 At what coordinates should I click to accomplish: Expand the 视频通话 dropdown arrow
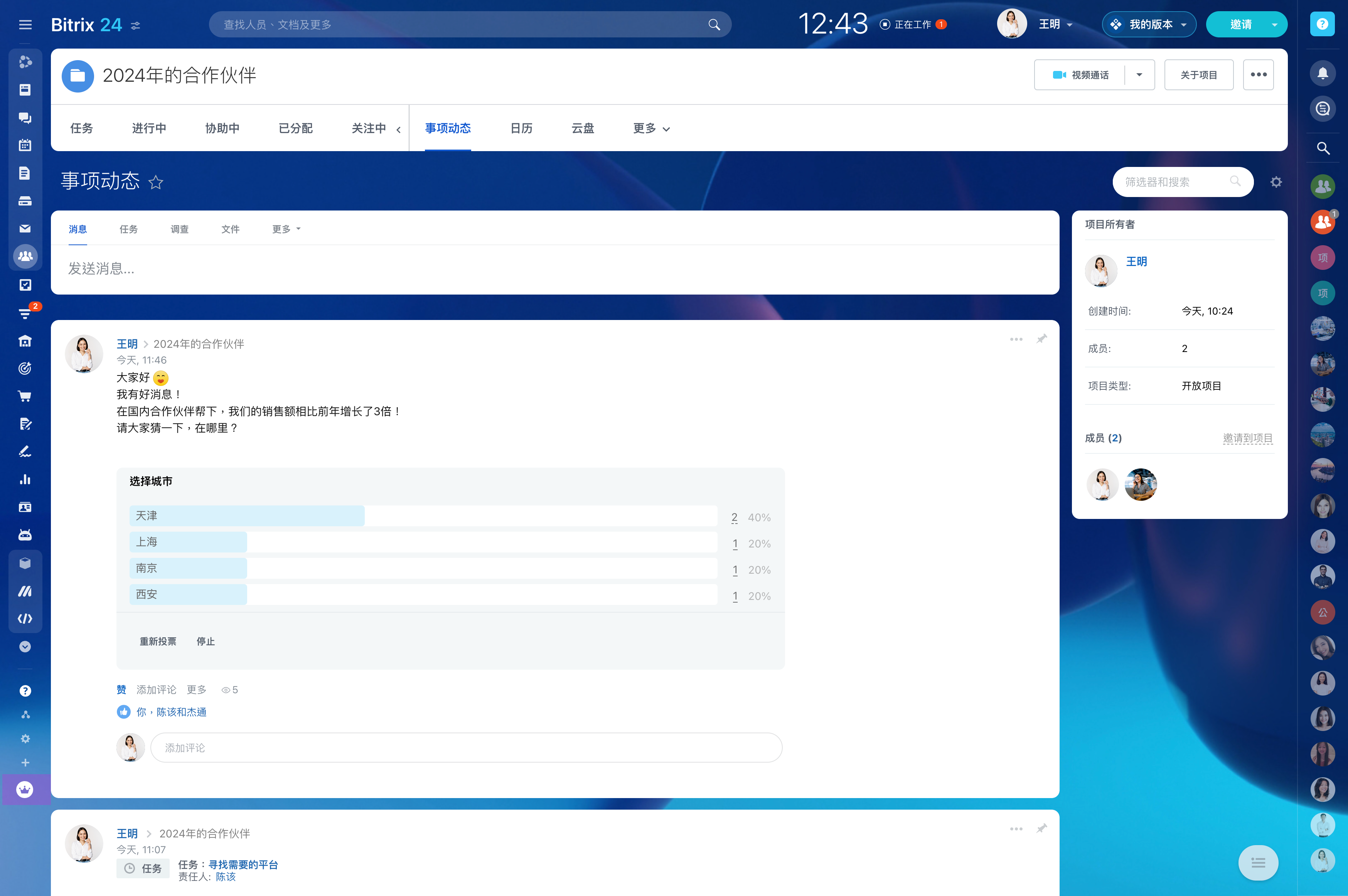click(x=1139, y=75)
